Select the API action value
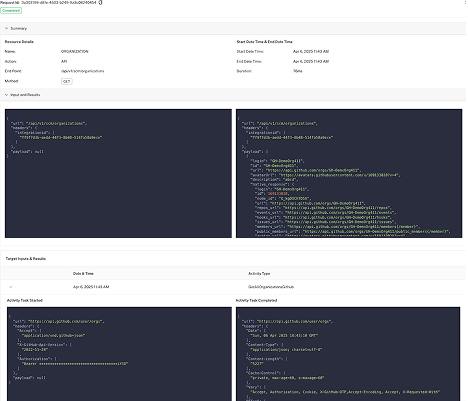468x401 pixels. coord(64,61)
